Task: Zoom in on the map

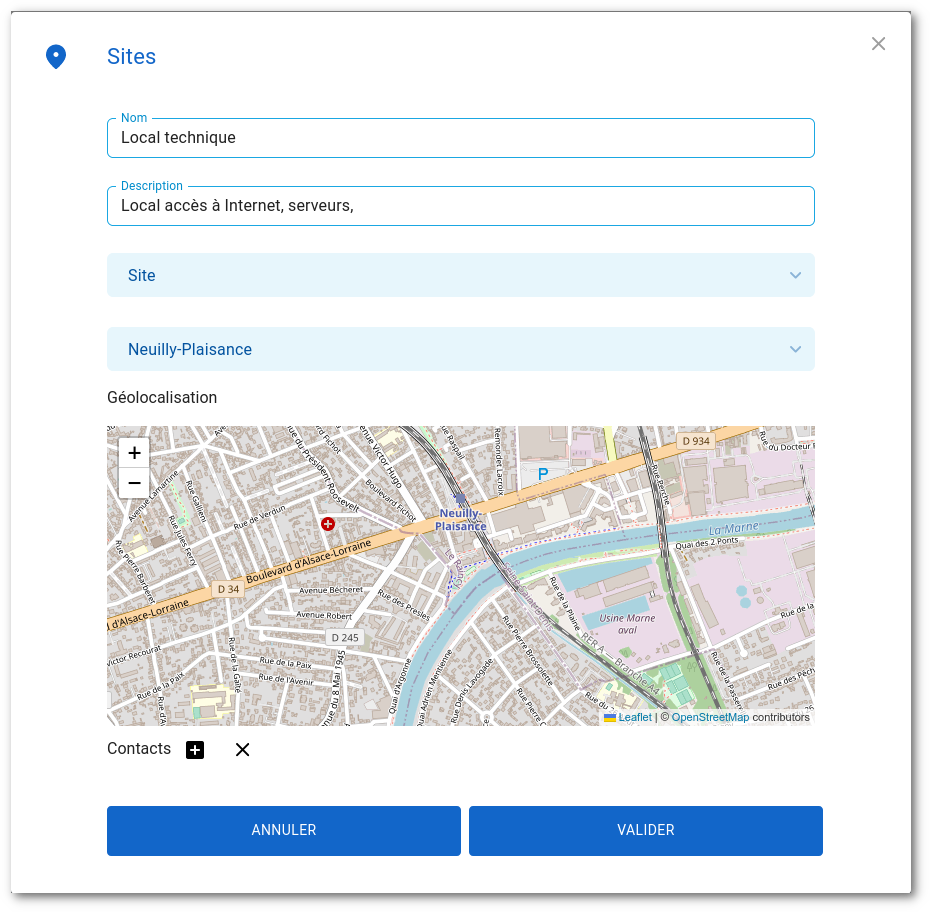Action: point(134,453)
